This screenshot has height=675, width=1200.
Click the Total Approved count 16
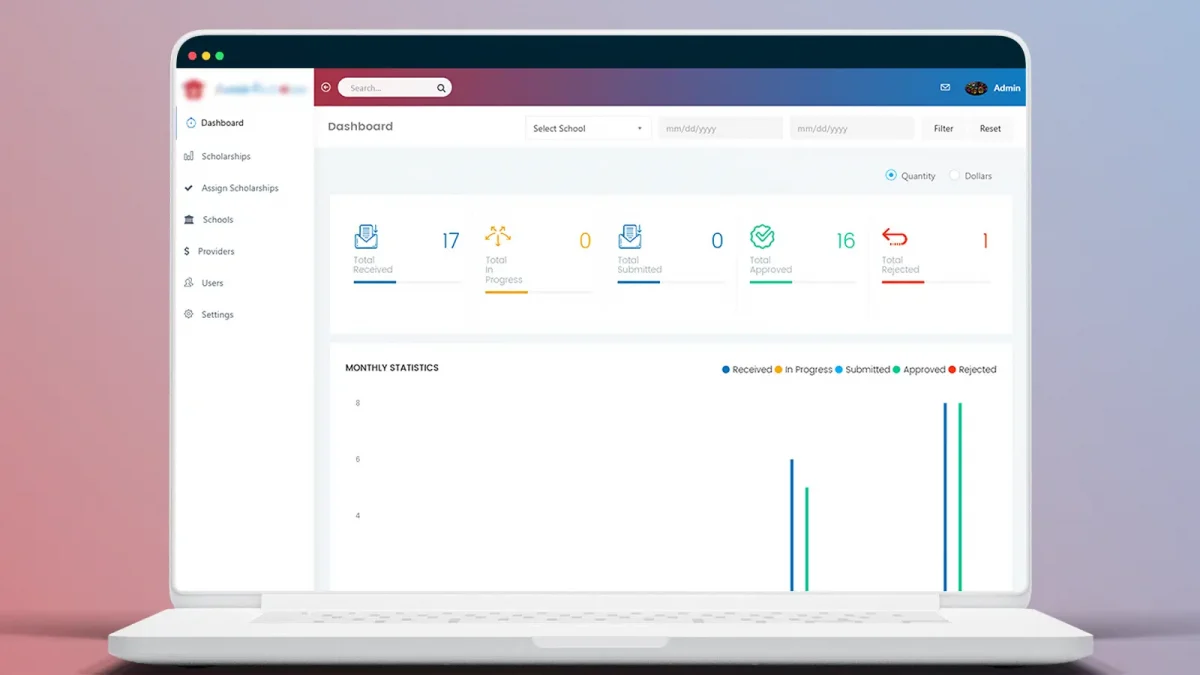846,241
